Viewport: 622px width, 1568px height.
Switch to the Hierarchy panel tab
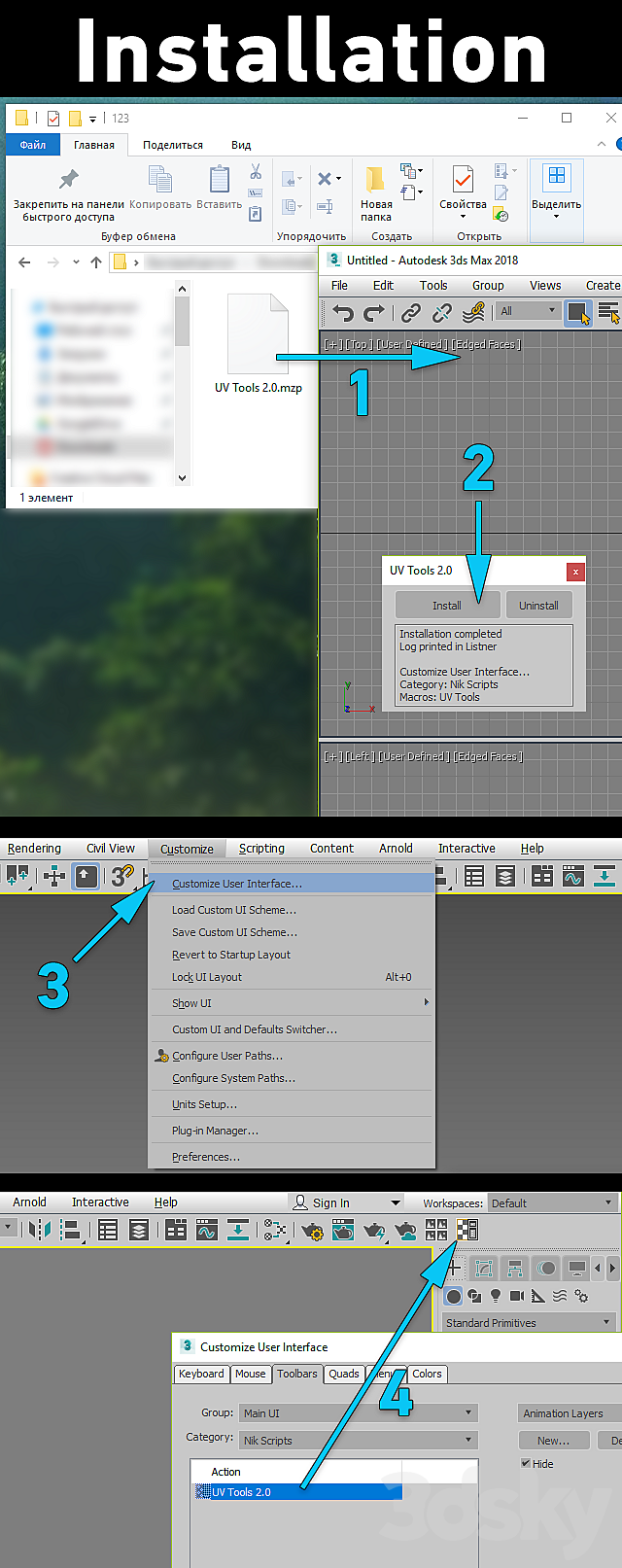click(x=515, y=1268)
